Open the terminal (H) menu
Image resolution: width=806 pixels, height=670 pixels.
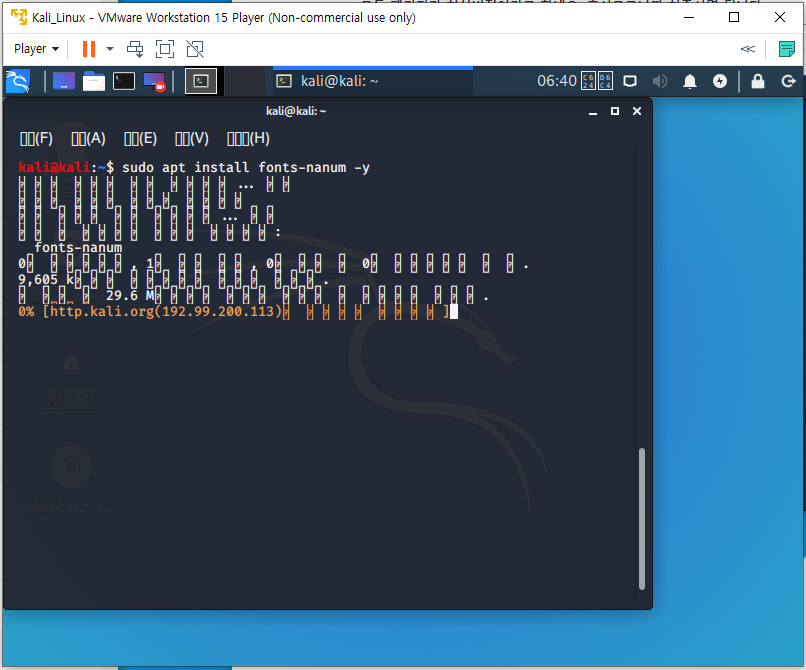click(248, 138)
